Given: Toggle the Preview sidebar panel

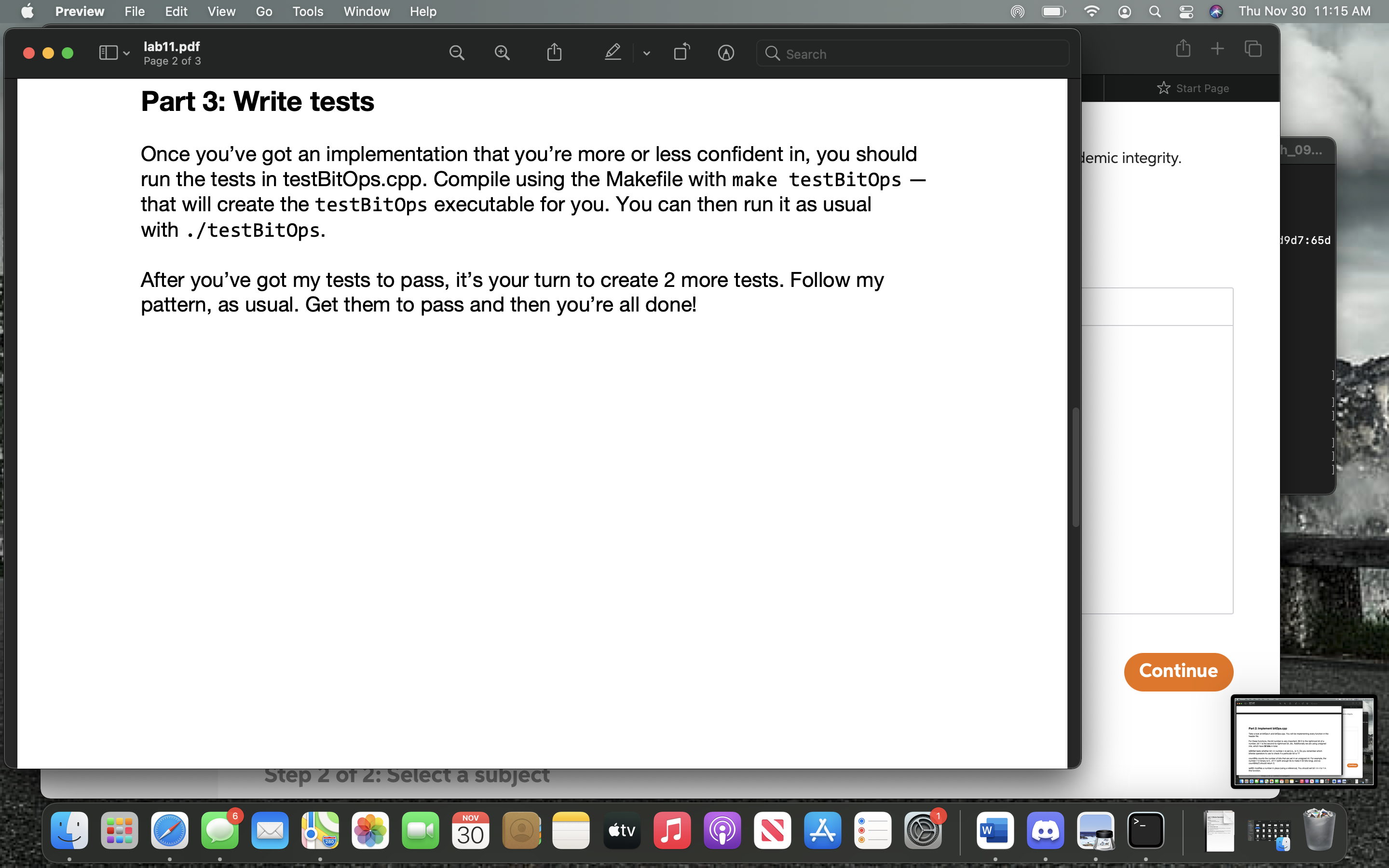Looking at the screenshot, I should point(109,52).
